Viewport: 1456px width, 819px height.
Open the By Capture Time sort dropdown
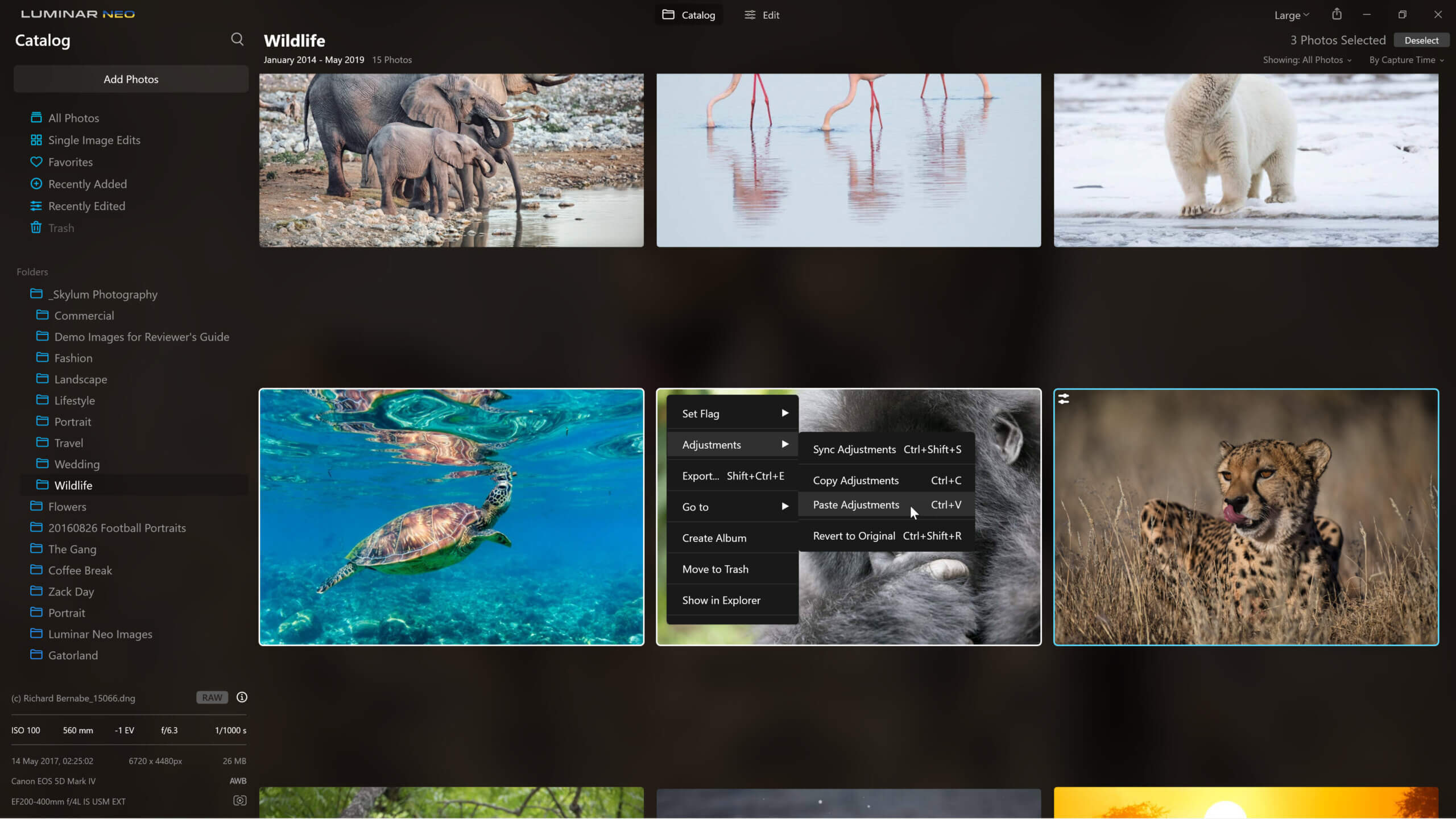click(1406, 60)
